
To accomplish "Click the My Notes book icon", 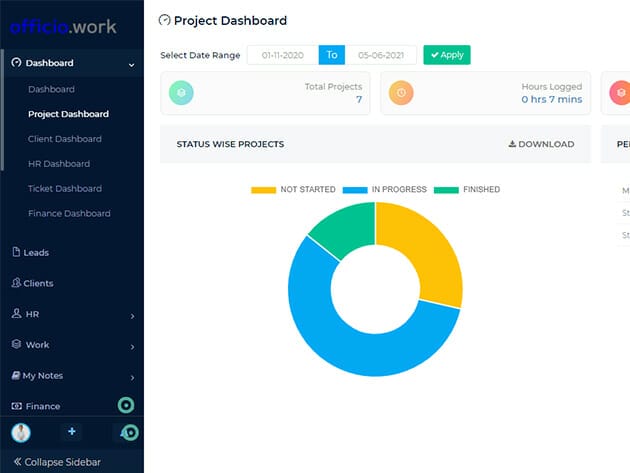I will [16, 375].
